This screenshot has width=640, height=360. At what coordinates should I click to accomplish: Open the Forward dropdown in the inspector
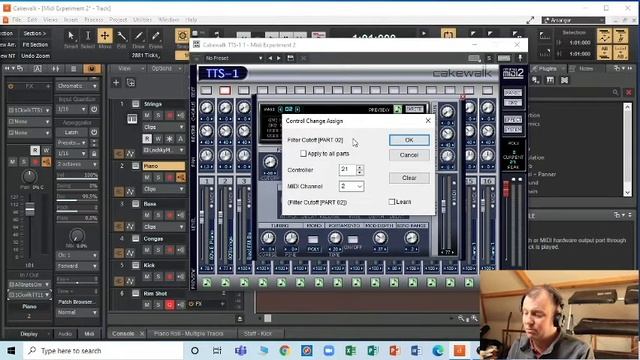point(77,266)
